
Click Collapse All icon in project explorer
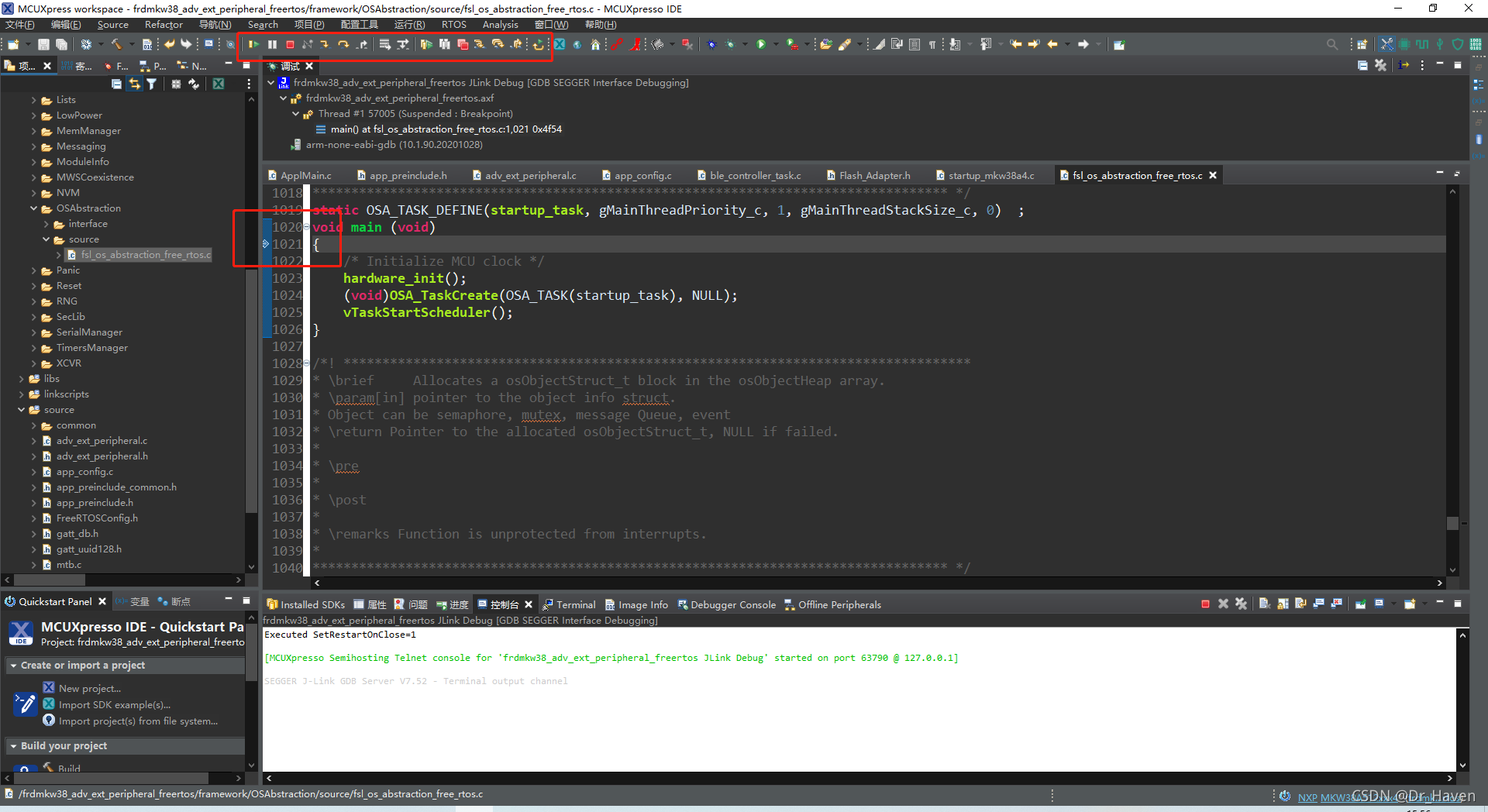coord(116,84)
